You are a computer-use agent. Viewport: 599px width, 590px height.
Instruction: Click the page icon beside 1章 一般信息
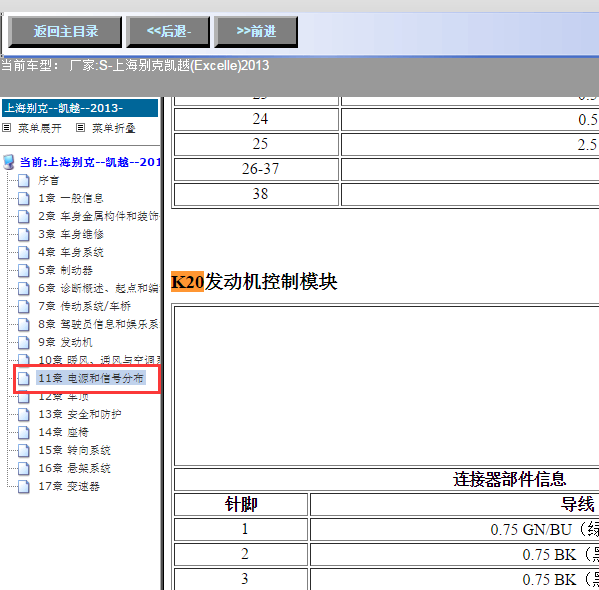24,198
